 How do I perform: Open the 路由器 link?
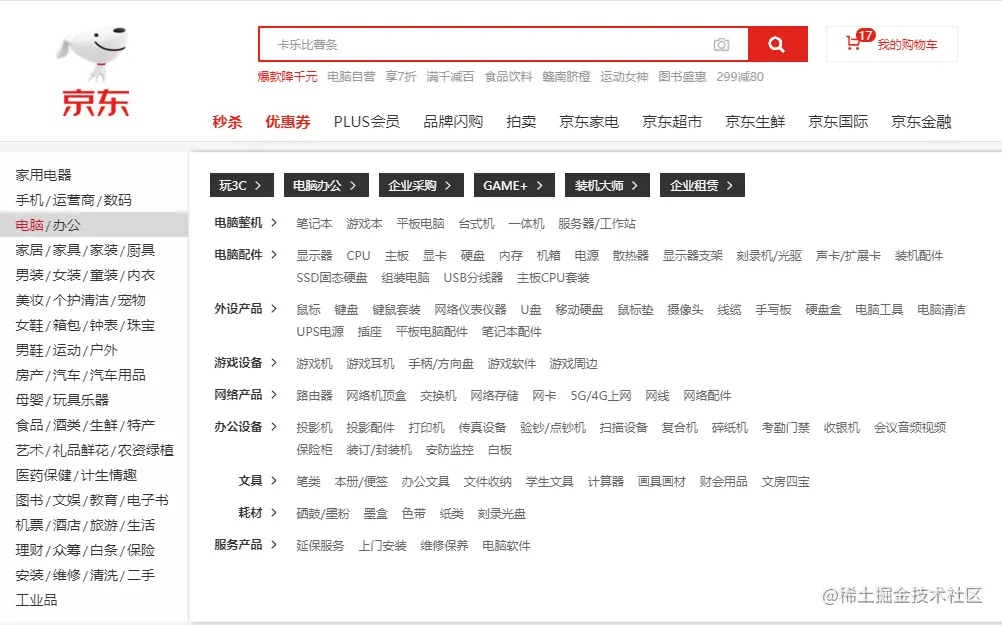click(314, 396)
